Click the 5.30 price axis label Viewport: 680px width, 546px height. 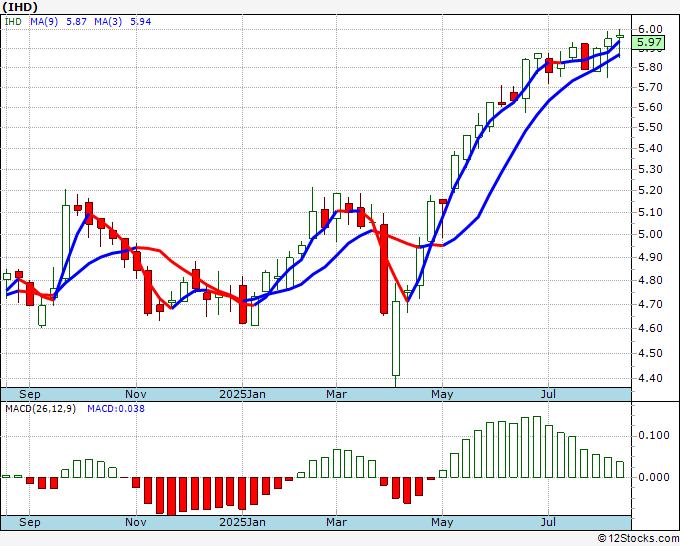tap(650, 169)
